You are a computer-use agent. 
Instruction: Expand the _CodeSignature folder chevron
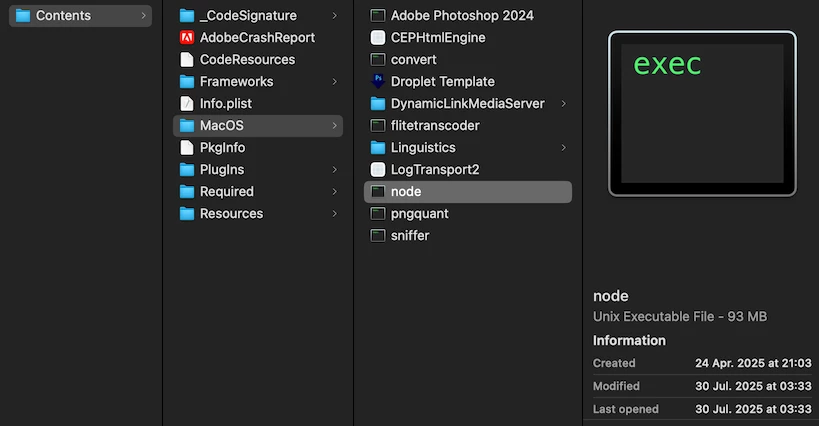334,16
